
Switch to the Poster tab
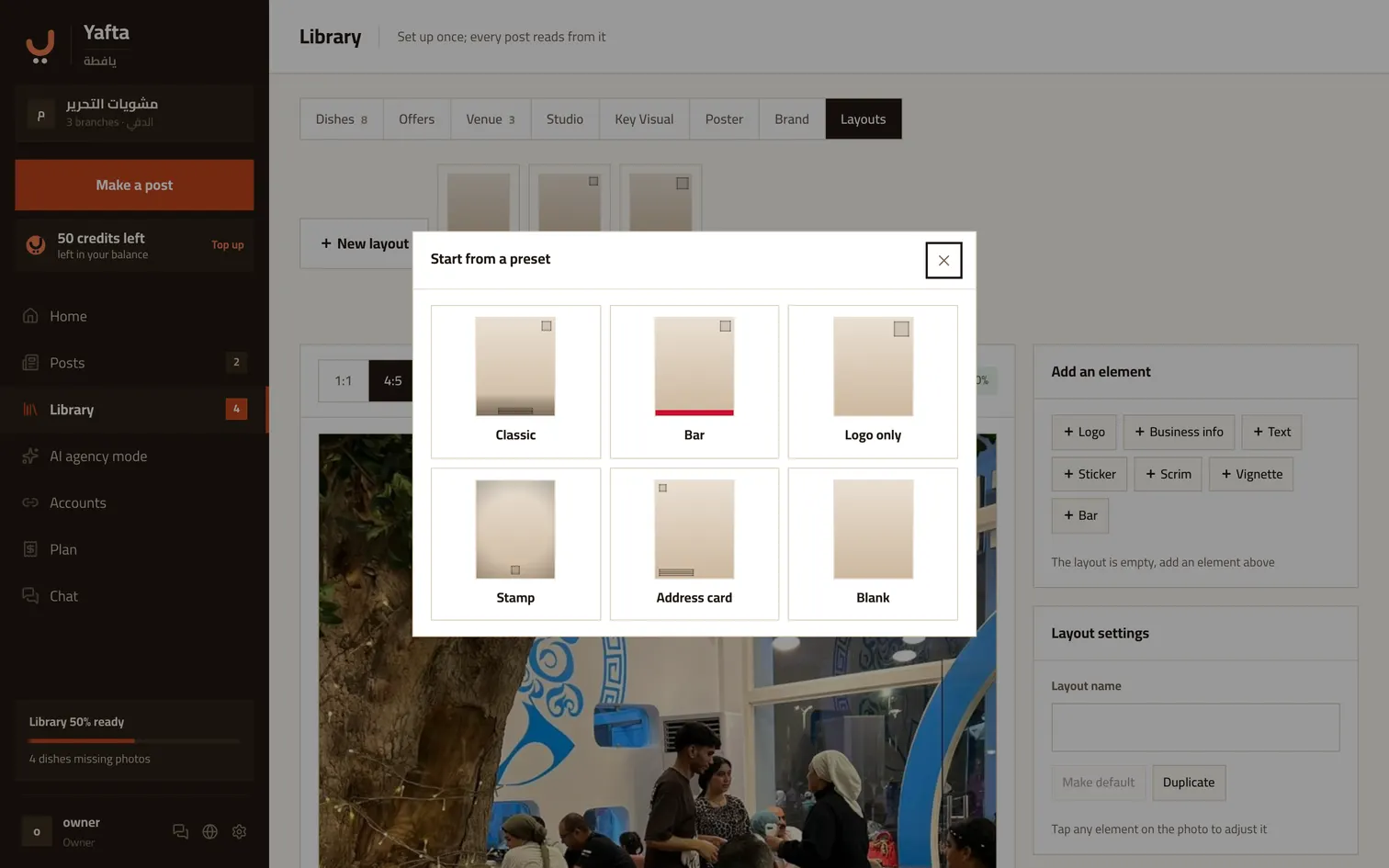click(x=724, y=119)
